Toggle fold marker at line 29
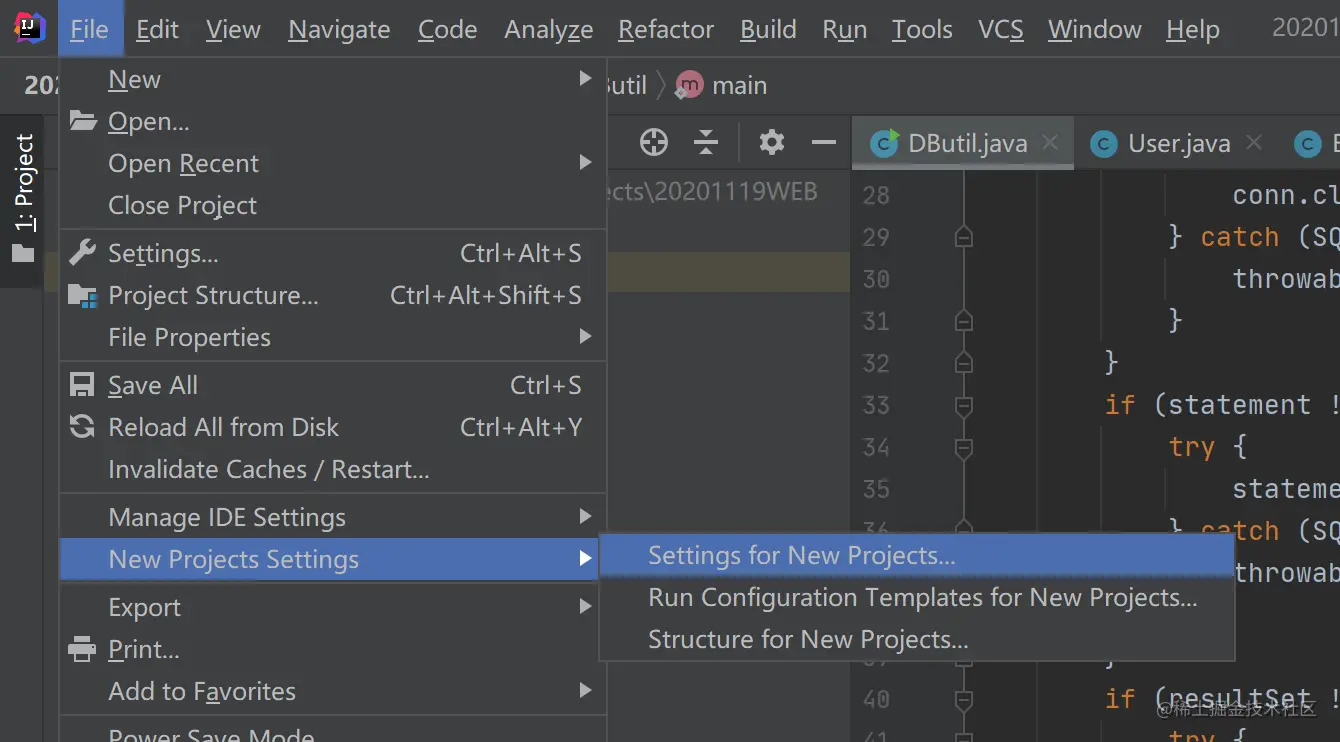This screenshot has width=1340, height=742. pos(963,237)
